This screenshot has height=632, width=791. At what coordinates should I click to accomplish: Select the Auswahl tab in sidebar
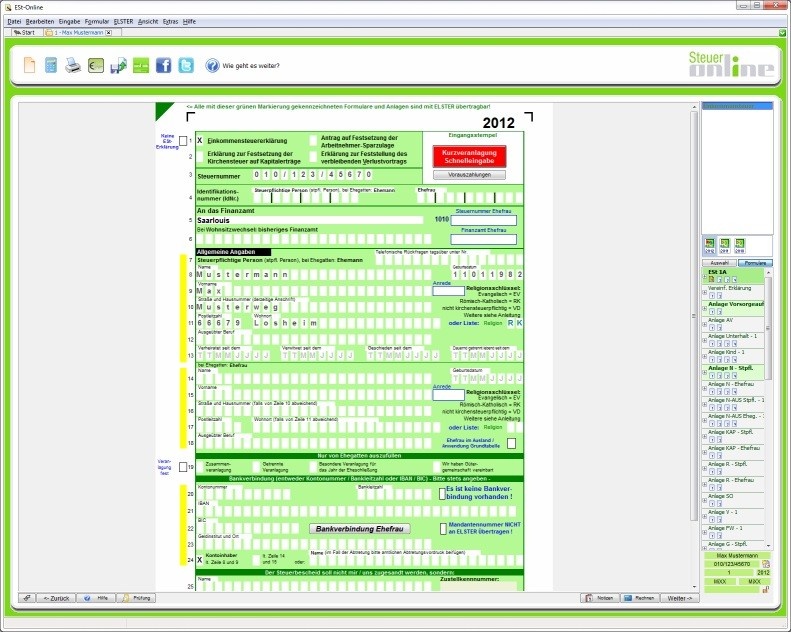(719, 263)
